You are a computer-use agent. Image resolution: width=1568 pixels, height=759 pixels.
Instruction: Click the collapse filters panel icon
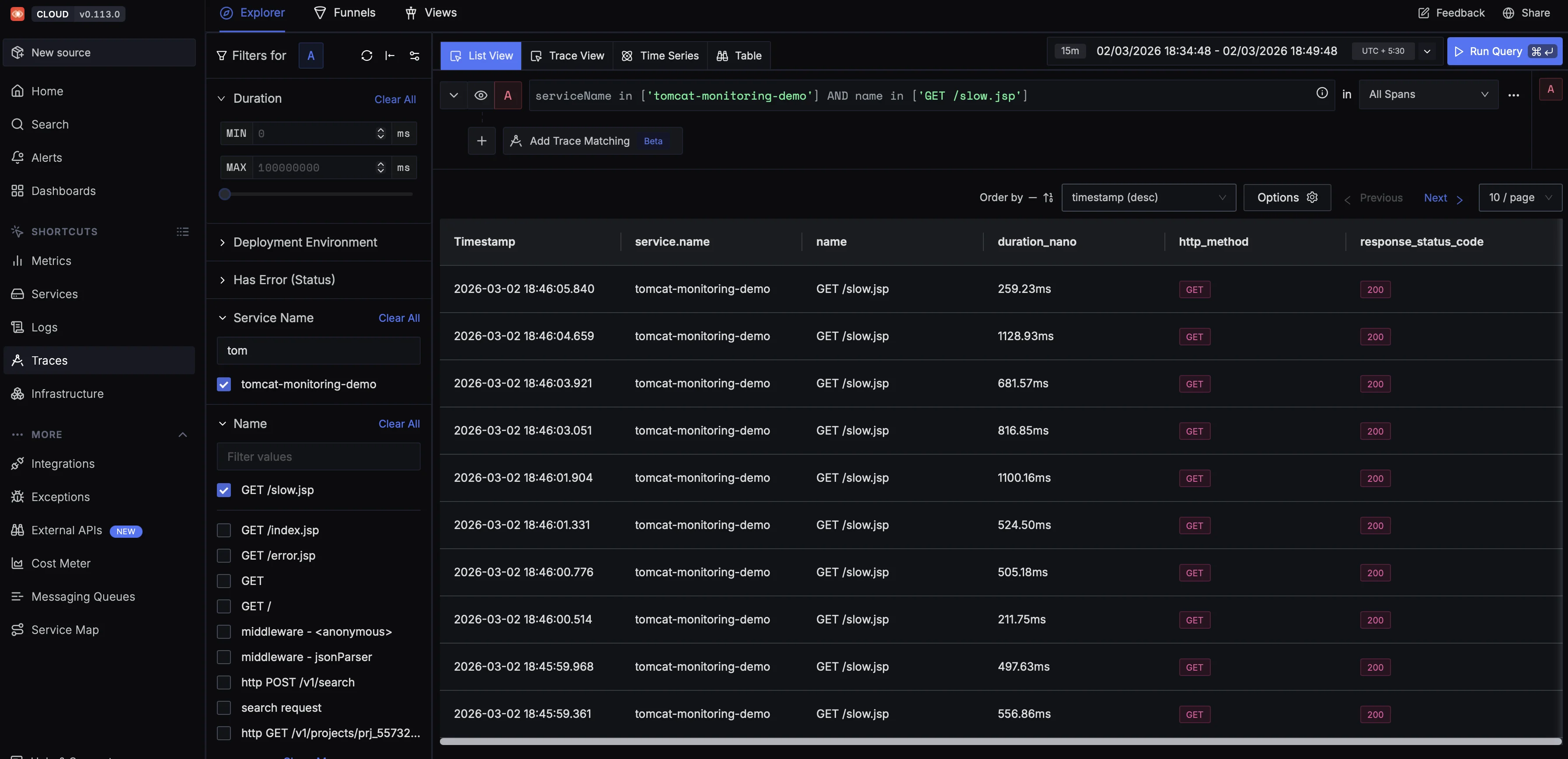(390, 56)
